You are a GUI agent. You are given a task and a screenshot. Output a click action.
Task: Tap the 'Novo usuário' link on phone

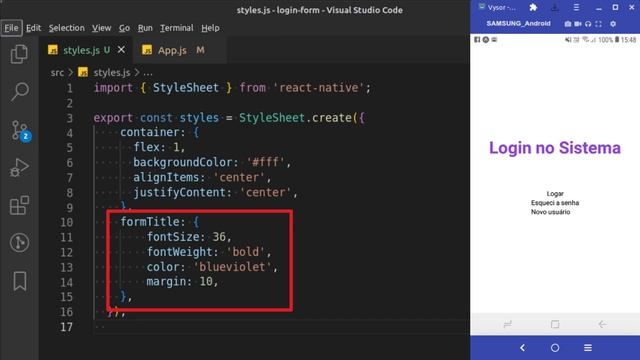tap(551, 212)
